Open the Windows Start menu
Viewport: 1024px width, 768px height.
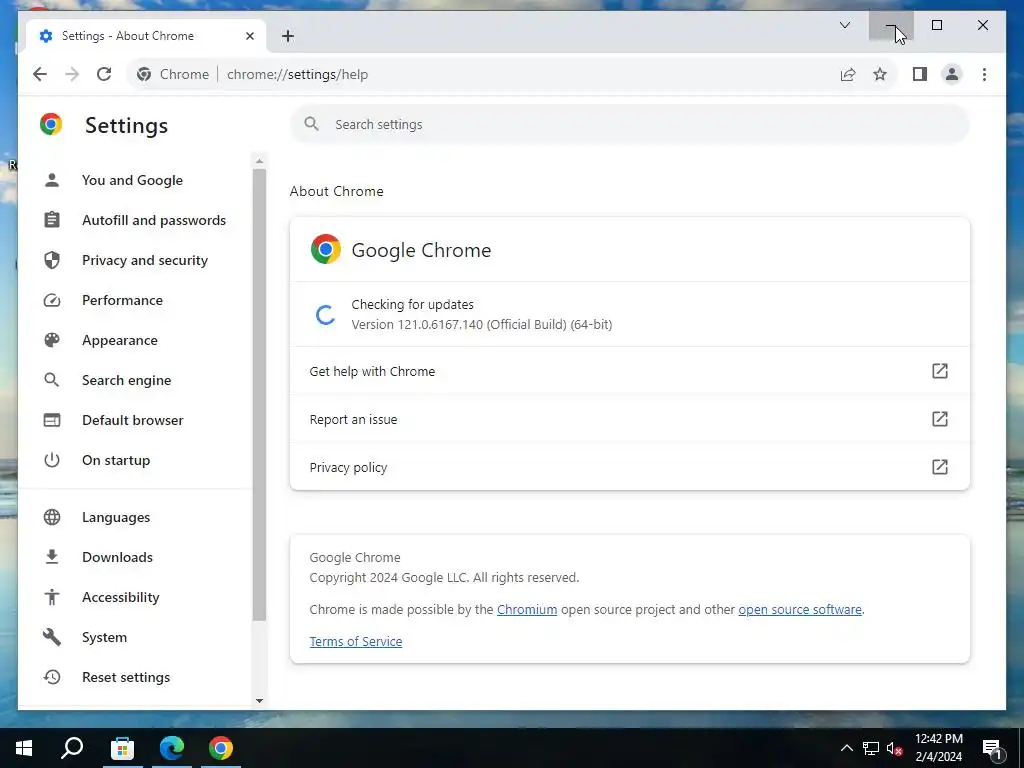24,748
